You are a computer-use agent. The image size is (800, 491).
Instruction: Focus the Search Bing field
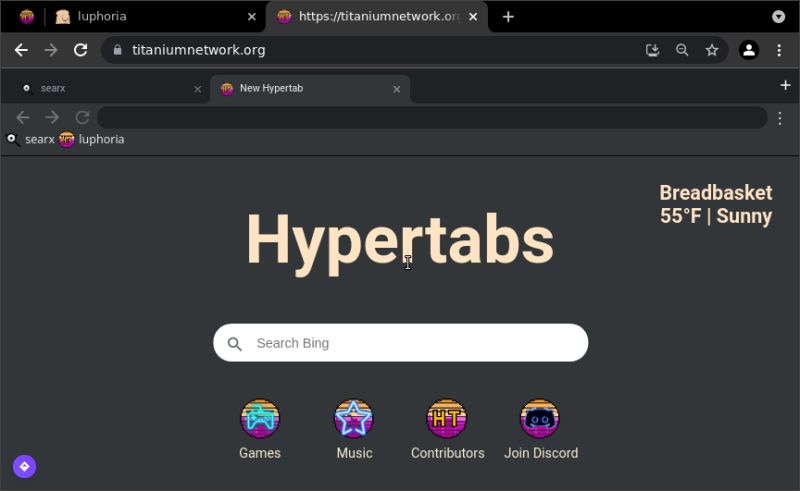401,343
